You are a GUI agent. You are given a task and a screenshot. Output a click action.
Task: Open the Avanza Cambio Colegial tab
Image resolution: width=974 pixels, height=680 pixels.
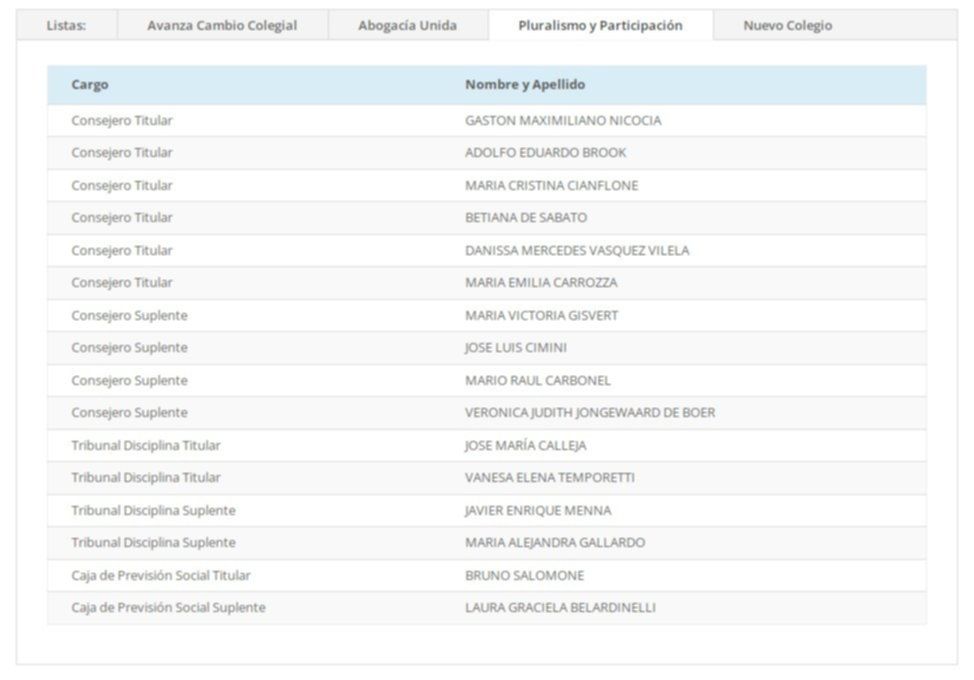point(222,25)
